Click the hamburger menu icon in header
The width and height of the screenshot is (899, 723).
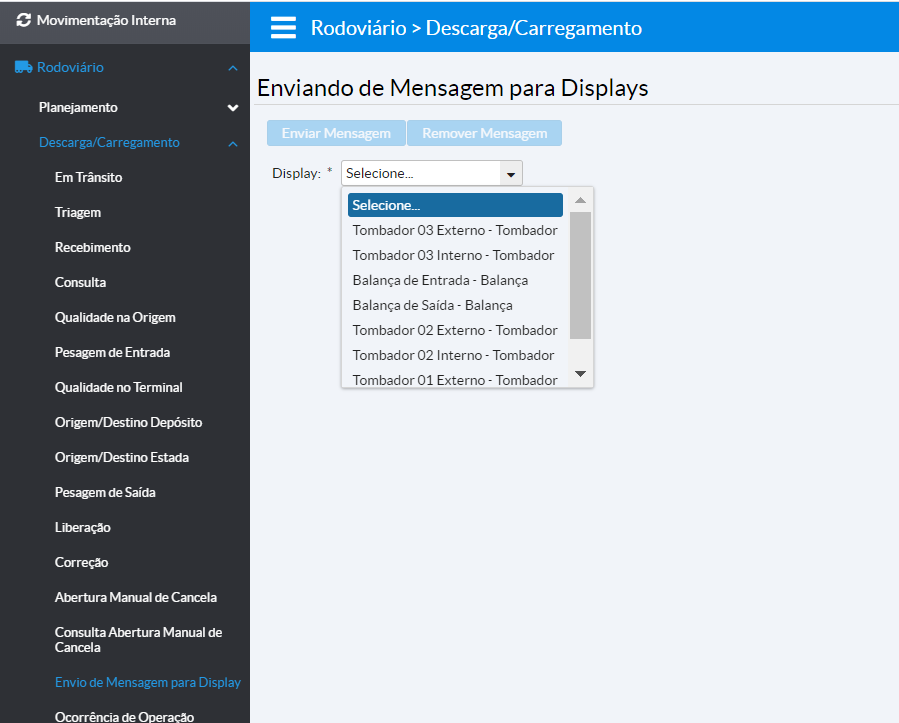(283, 28)
